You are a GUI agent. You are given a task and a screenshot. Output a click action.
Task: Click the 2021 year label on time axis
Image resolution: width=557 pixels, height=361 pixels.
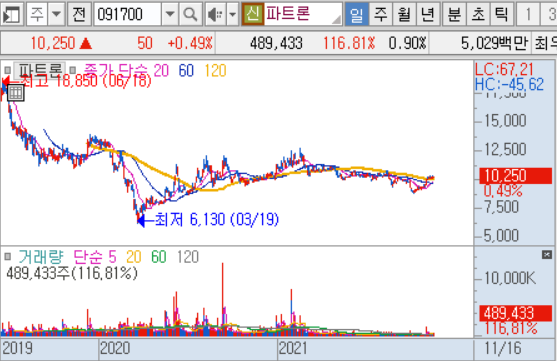coord(293,349)
